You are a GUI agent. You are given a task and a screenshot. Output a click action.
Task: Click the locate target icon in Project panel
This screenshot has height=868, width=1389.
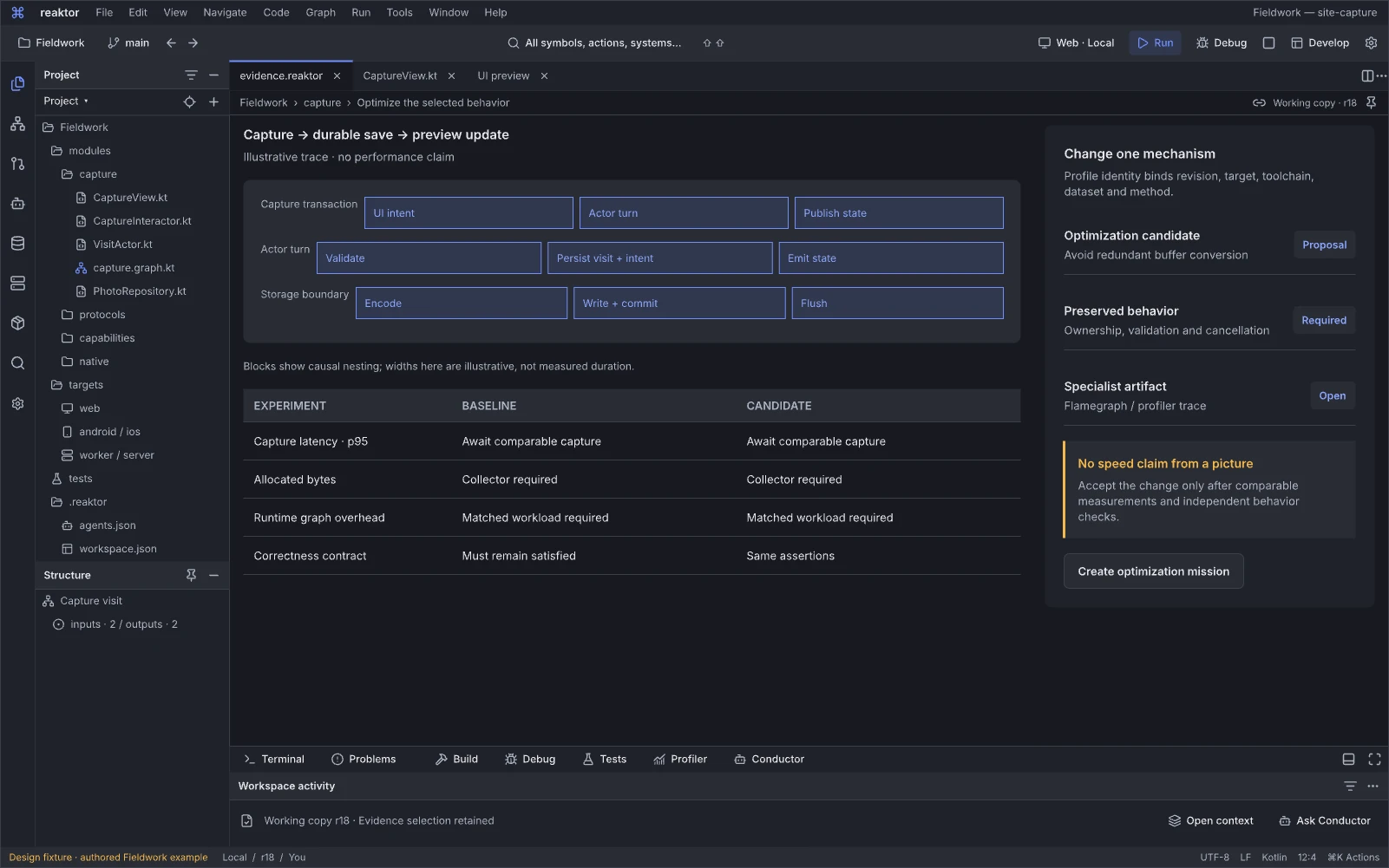pyautogui.click(x=189, y=101)
